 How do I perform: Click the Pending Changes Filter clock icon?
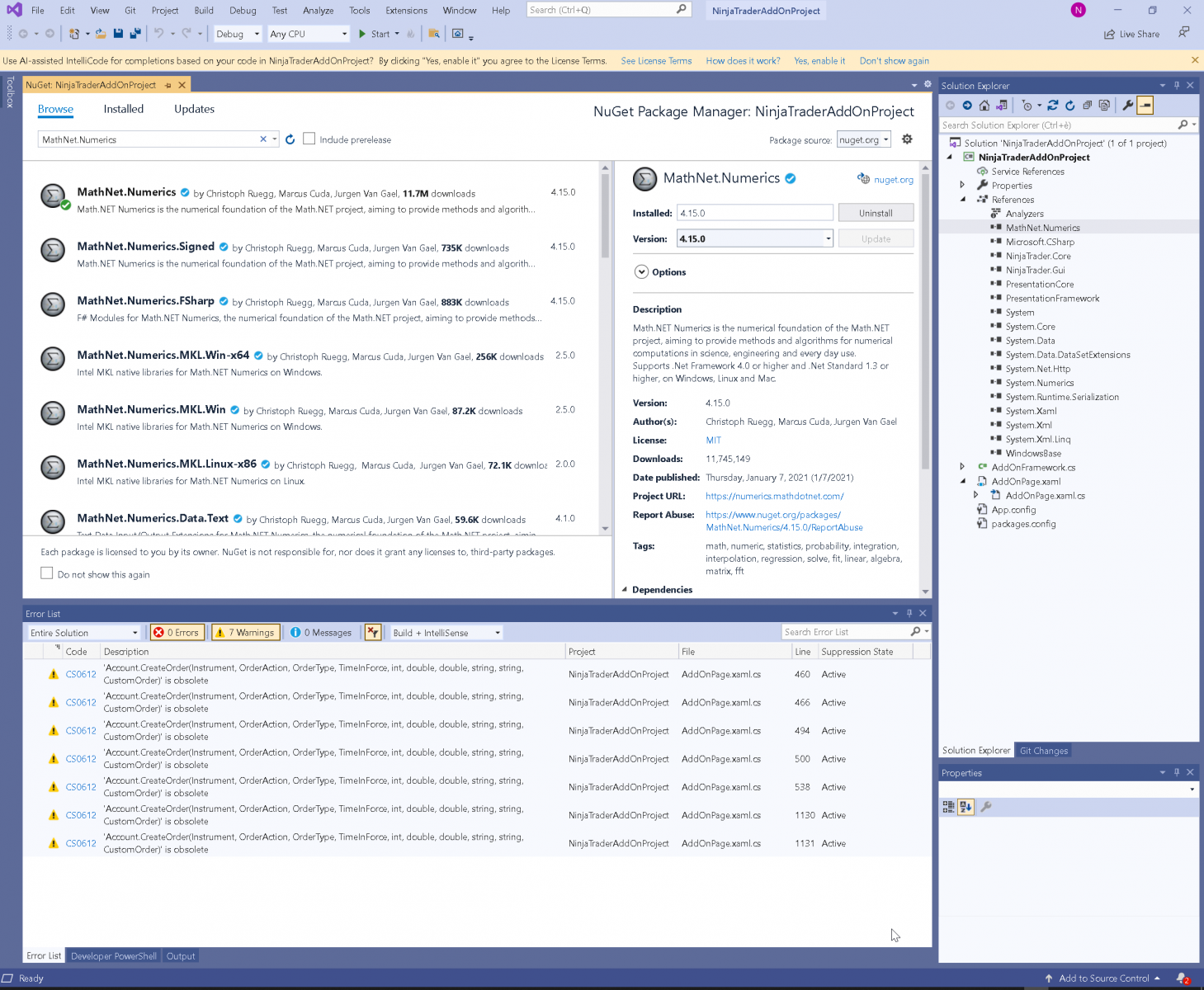[1027, 106]
